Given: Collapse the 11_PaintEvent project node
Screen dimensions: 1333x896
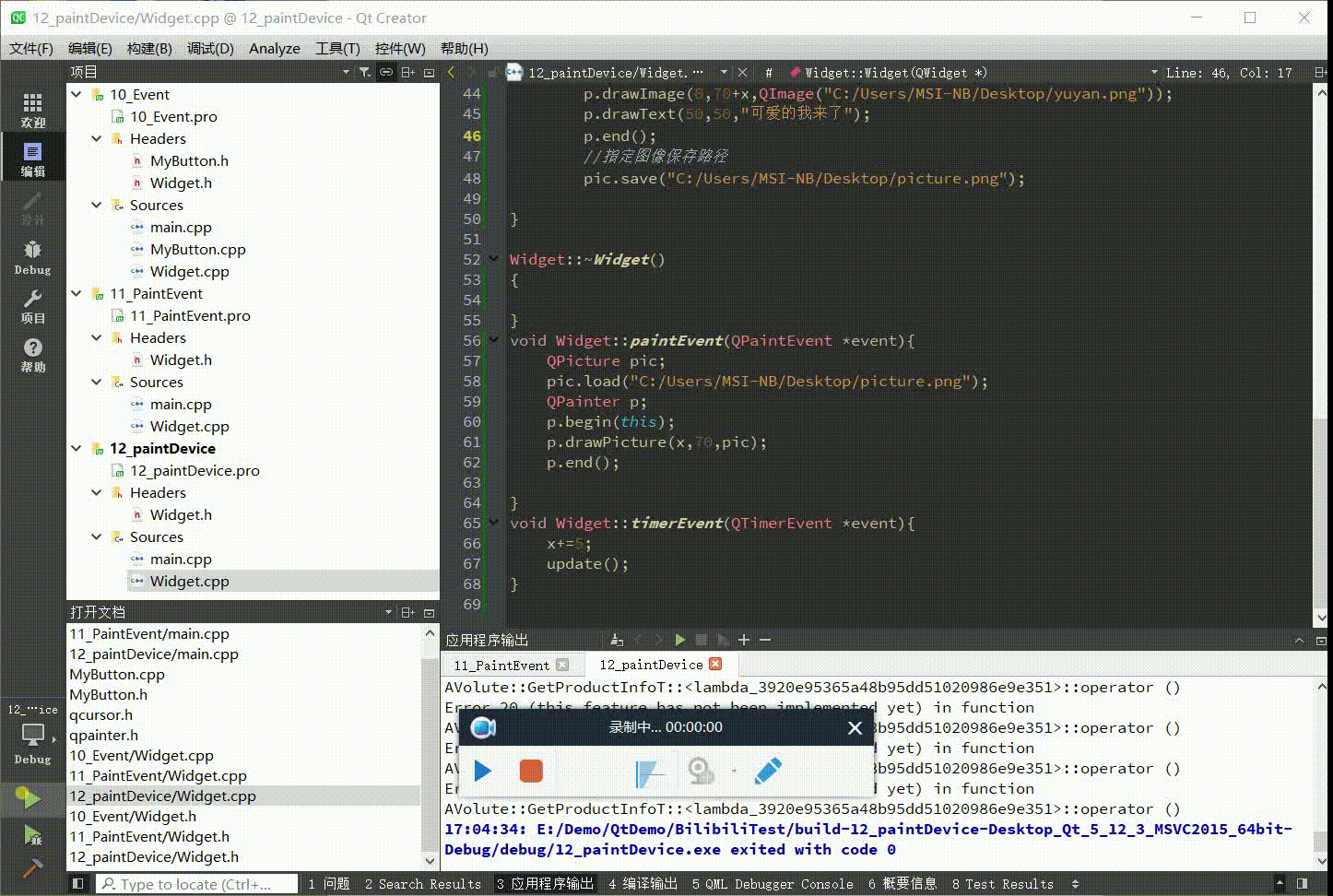Looking at the screenshot, I should pos(77,293).
